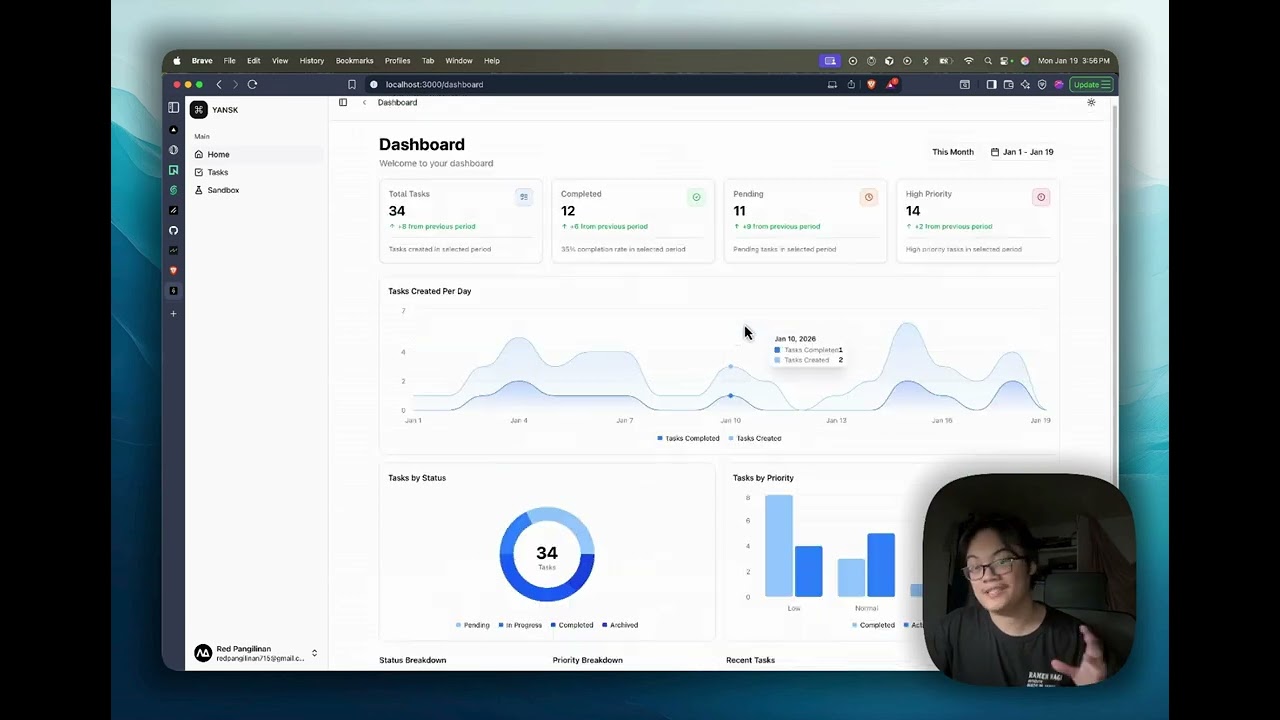Click In Progress legend in Tasks by Status

(x=520, y=625)
